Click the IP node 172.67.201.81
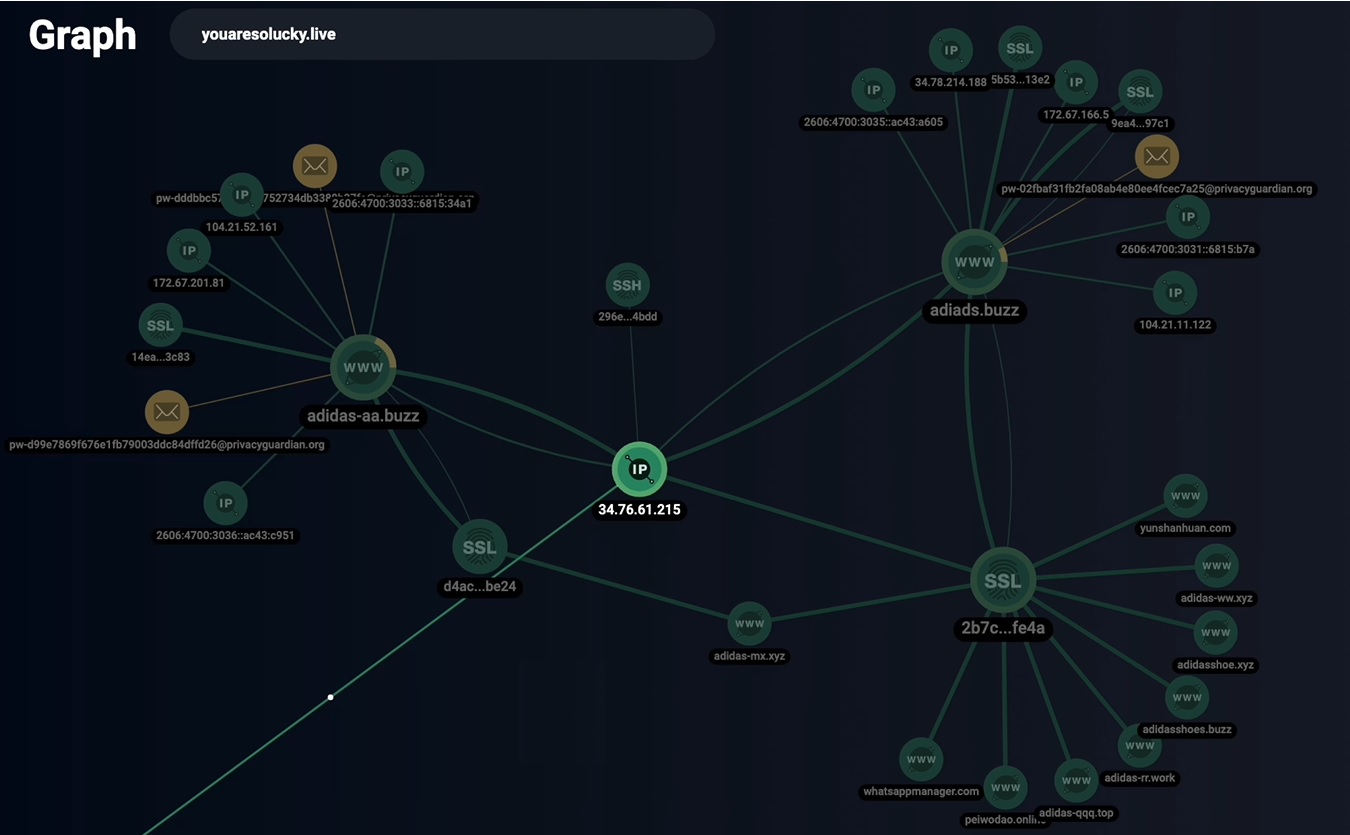The width and height of the screenshot is (1350, 835). [x=189, y=251]
